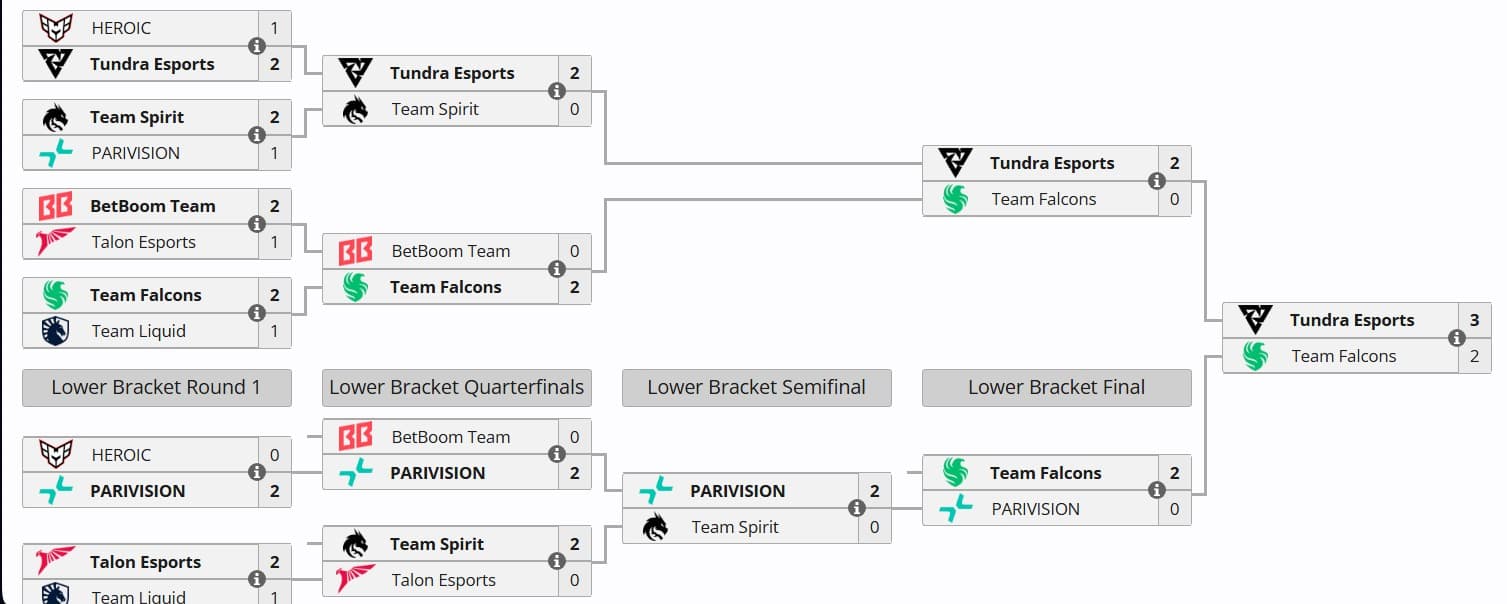Screen dimensions: 1507x604
Task: Select the Tundra Esports logo in the grand final
Action: [x=1256, y=320]
